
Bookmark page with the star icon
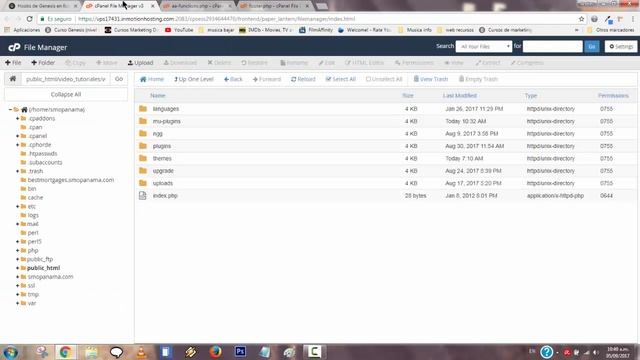[581, 19]
